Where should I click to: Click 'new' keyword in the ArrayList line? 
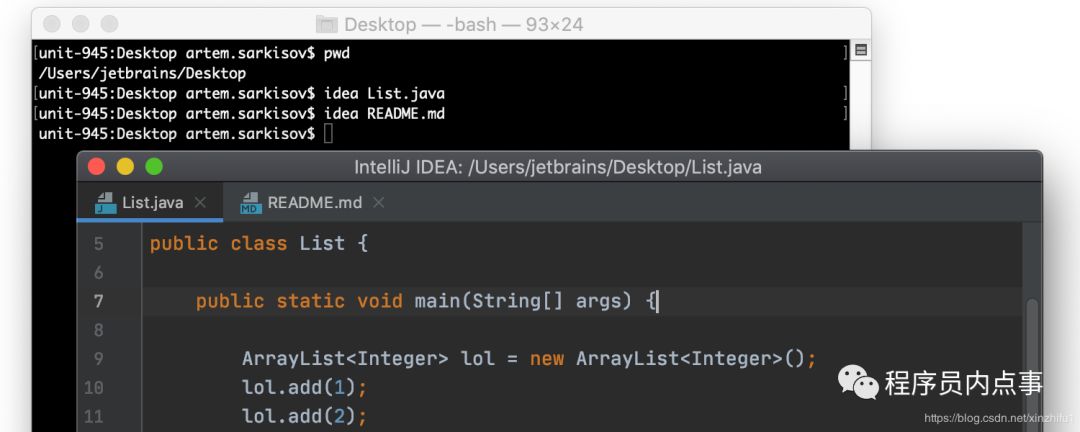pyautogui.click(x=547, y=359)
